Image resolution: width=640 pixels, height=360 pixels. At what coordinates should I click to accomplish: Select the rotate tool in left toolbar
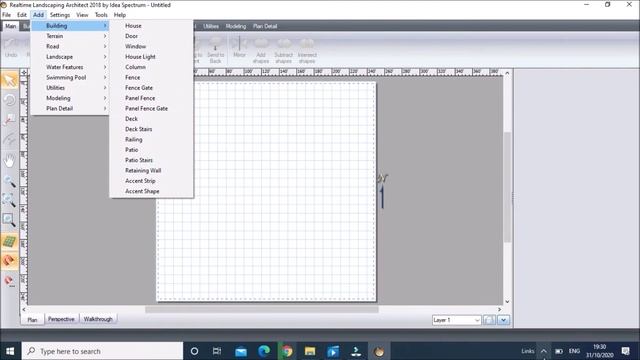(9, 100)
